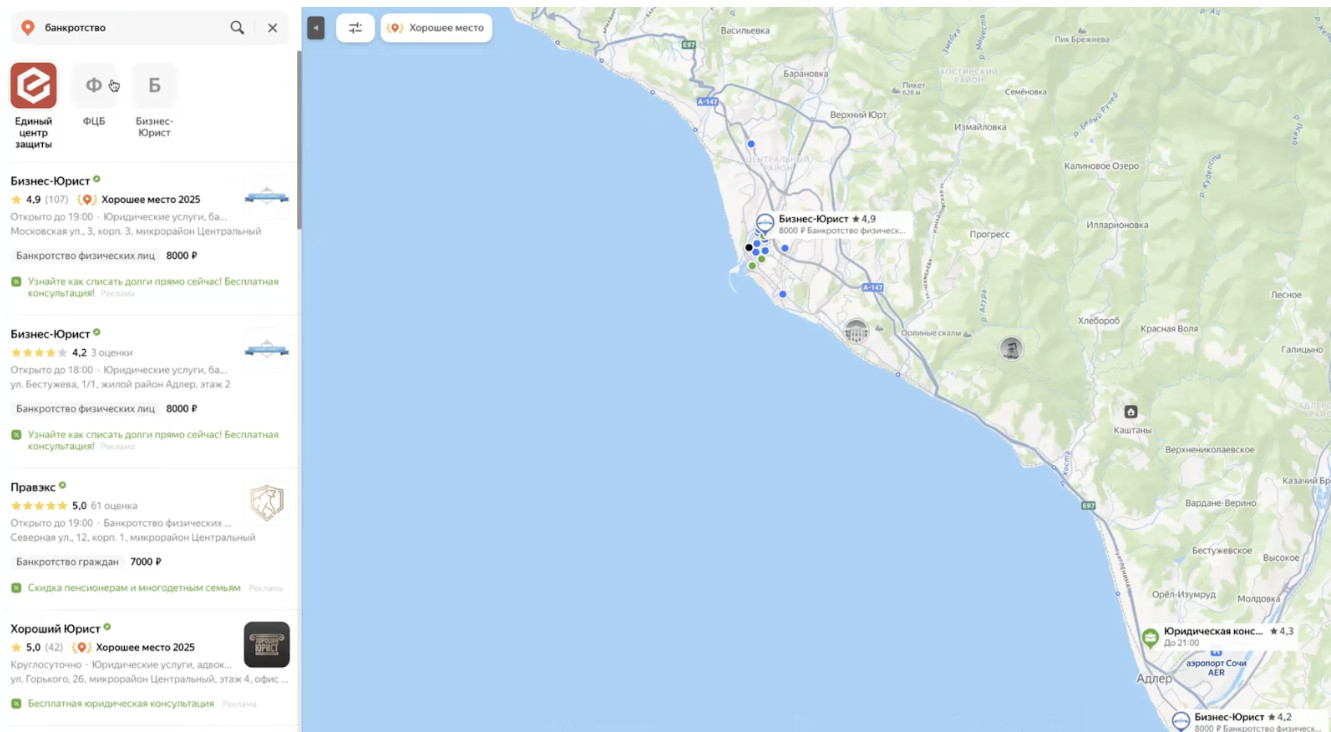Click "Банкротство физических лиц" chip for the Бестужева listing
Image resolution: width=1331 pixels, height=732 pixels.
tap(86, 409)
